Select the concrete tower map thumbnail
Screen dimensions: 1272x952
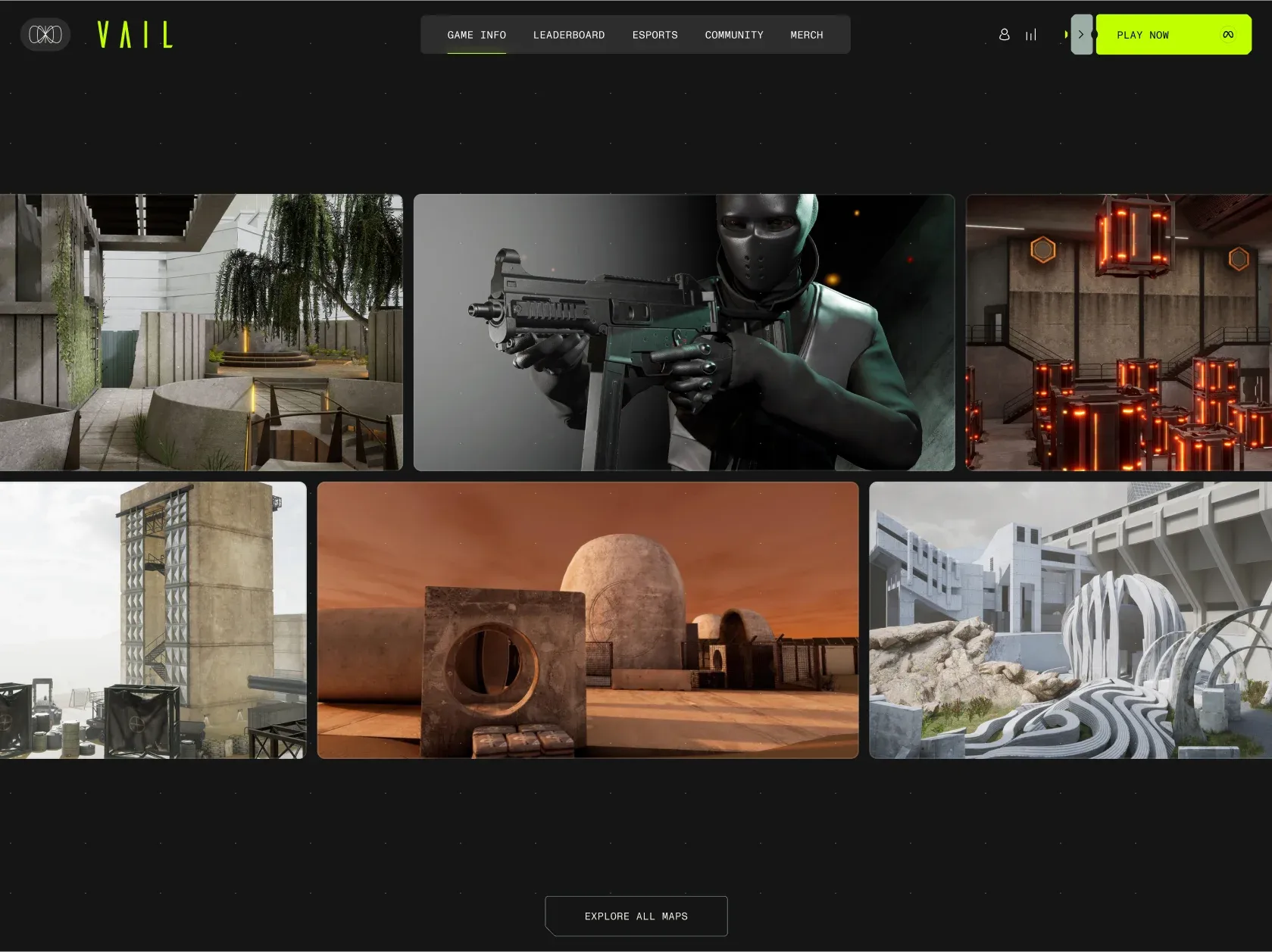pos(153,620)
